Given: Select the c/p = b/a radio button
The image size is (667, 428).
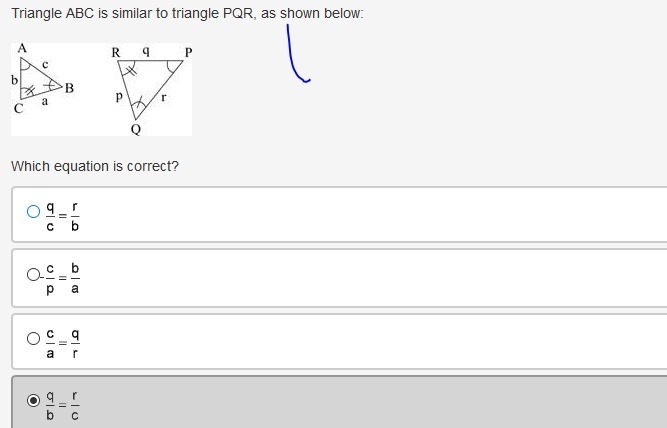Looking at the screenshot, I should [33, 274].
